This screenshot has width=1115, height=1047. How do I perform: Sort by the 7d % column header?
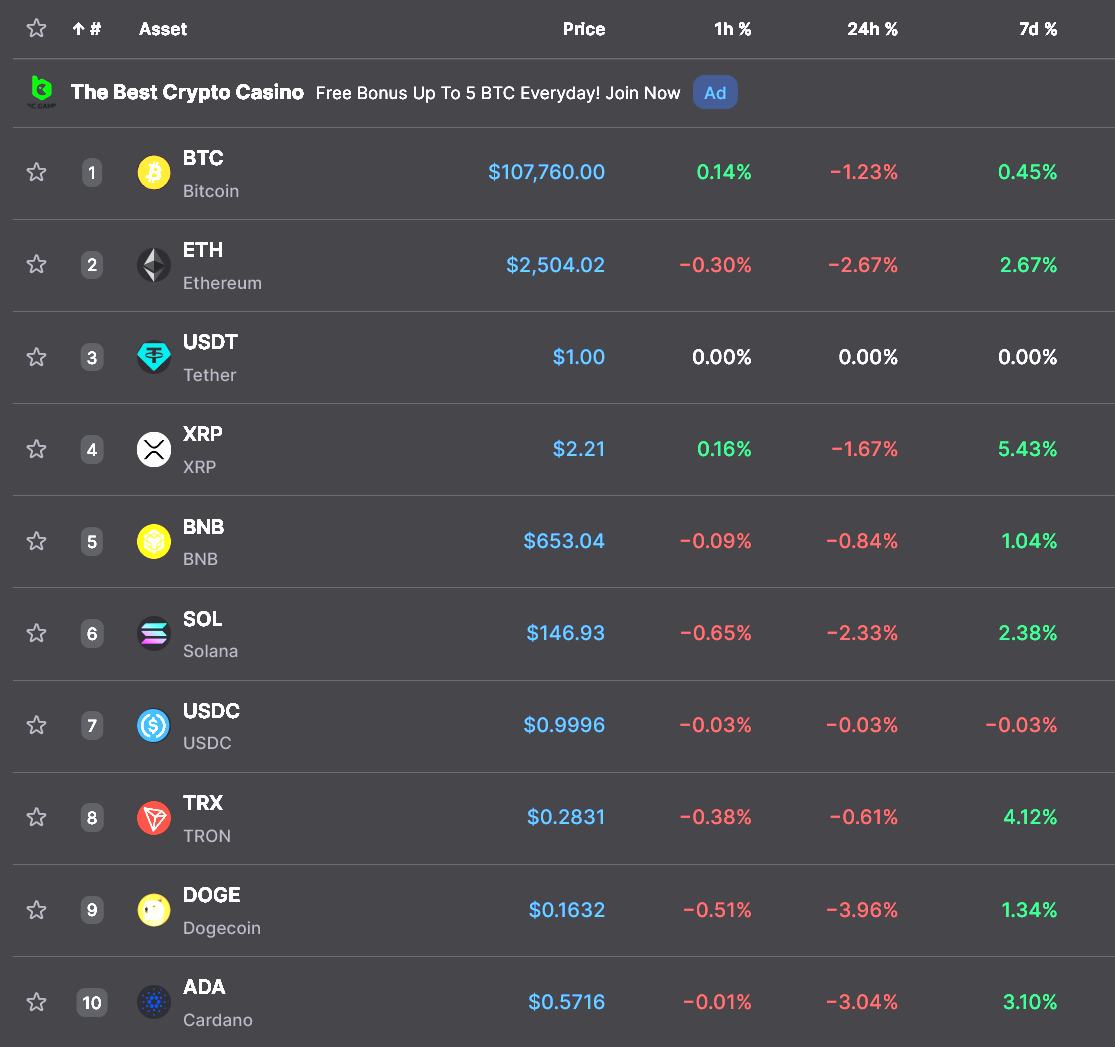(1037, 29)
